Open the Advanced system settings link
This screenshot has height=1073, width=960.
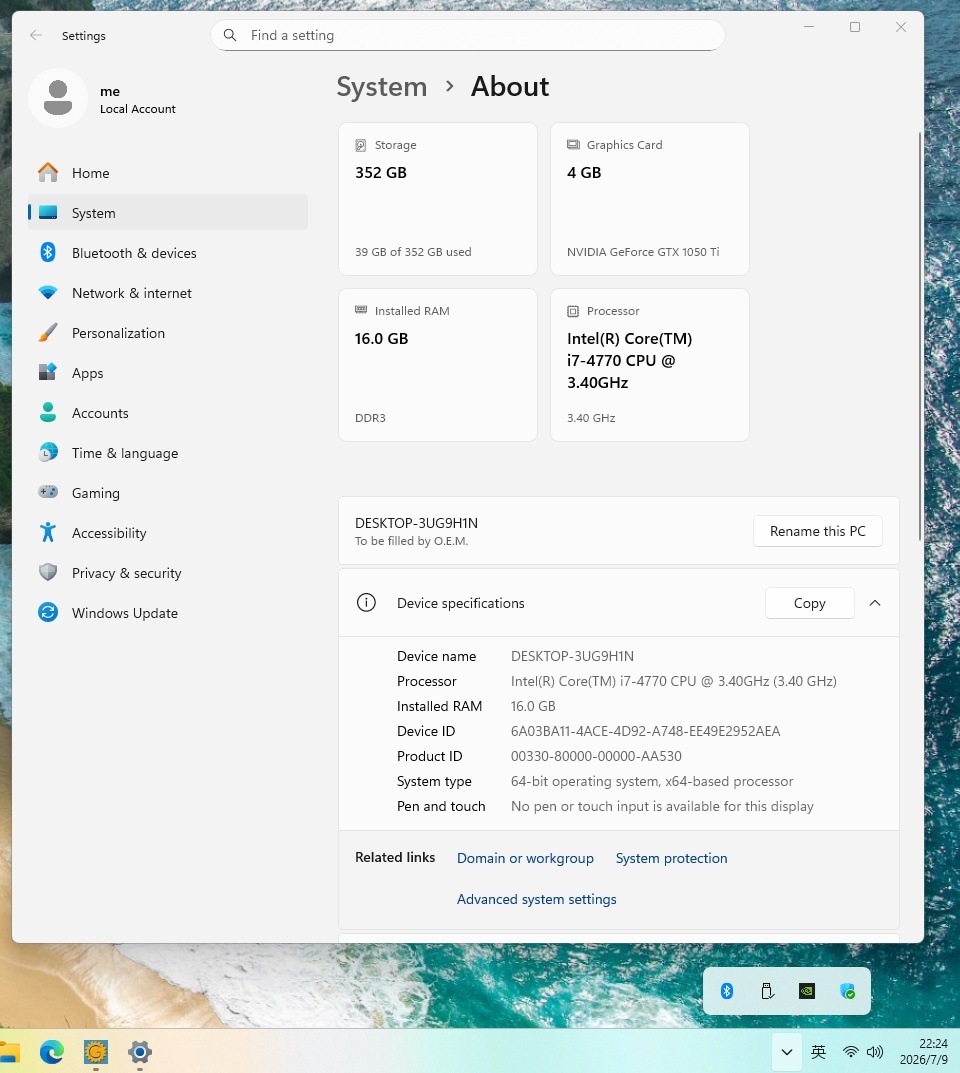[x=536, y=899]
